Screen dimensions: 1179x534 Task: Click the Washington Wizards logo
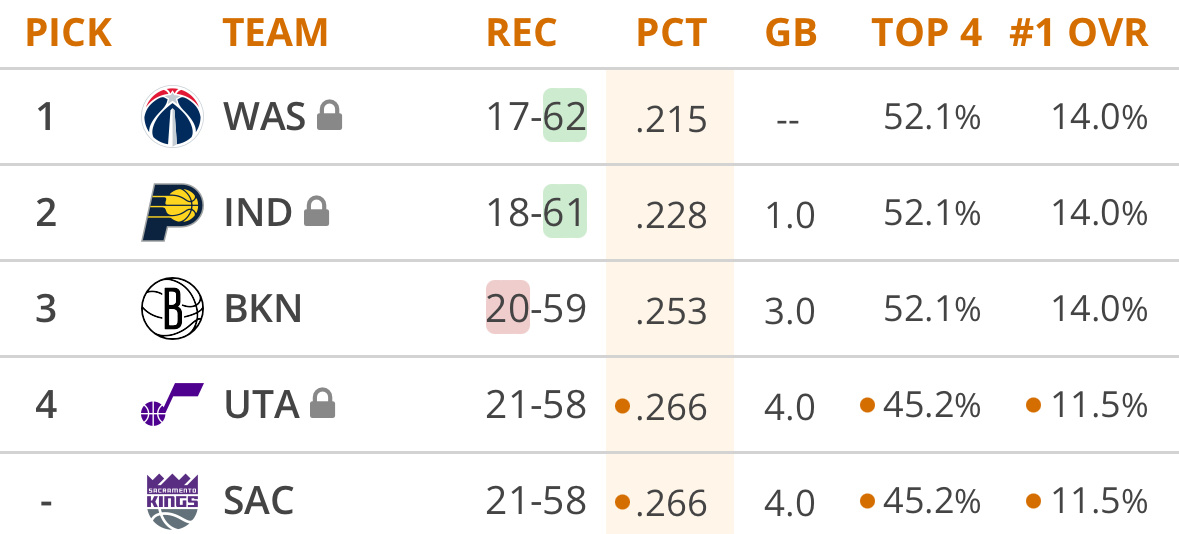[x=172, y=117]
